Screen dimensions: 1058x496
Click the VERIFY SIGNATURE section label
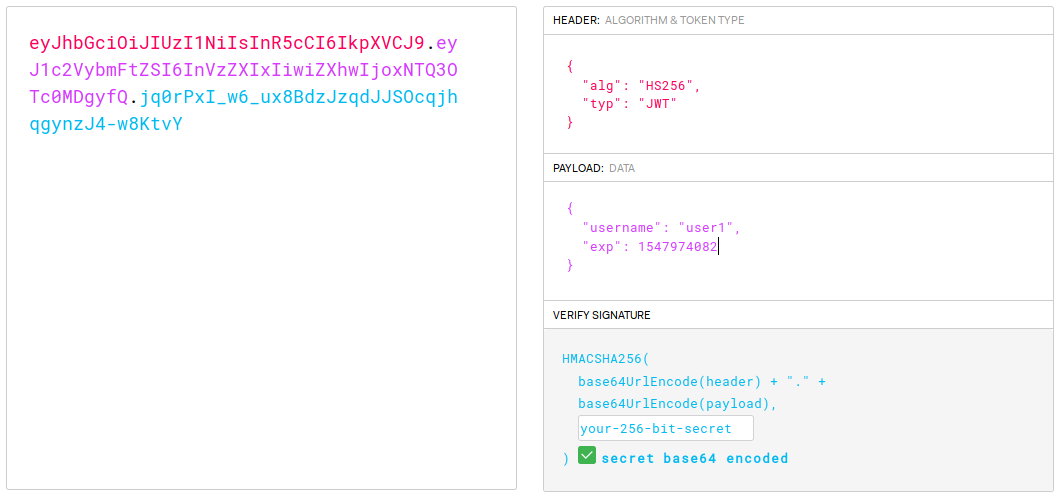(601, 315)
